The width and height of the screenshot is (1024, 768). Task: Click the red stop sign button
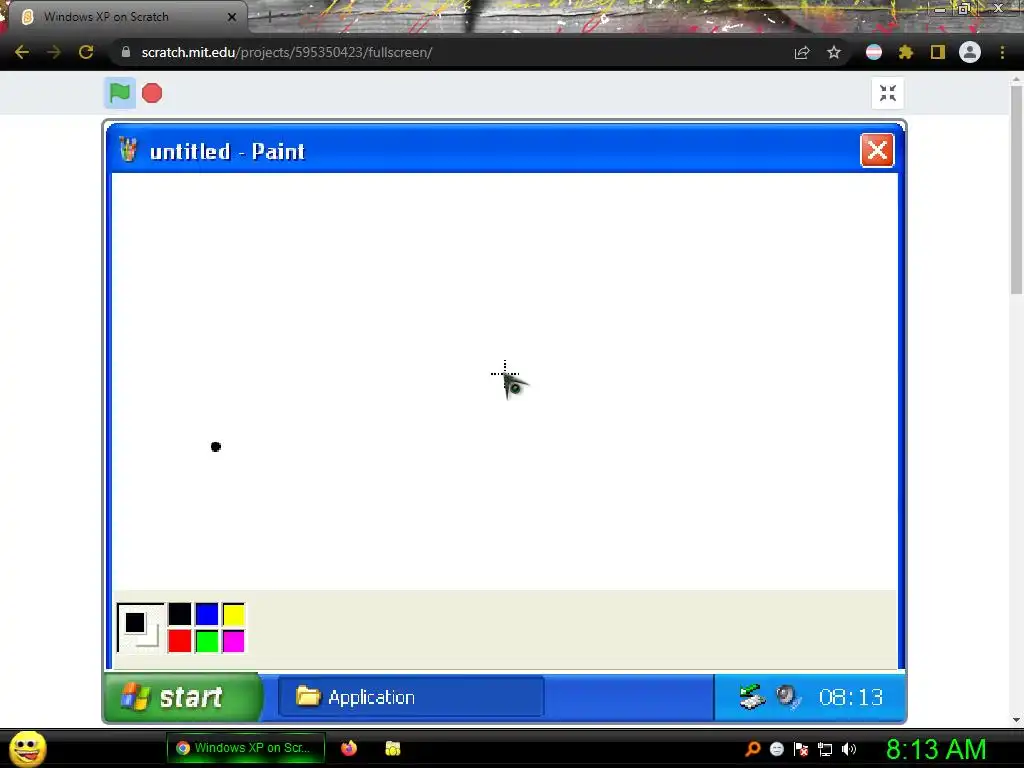coord(152,93)
